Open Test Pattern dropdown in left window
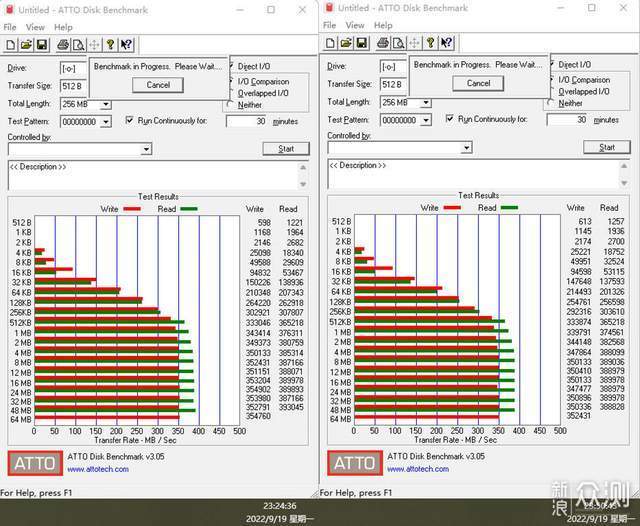640x526 pixels. click(x=106, y=122)
